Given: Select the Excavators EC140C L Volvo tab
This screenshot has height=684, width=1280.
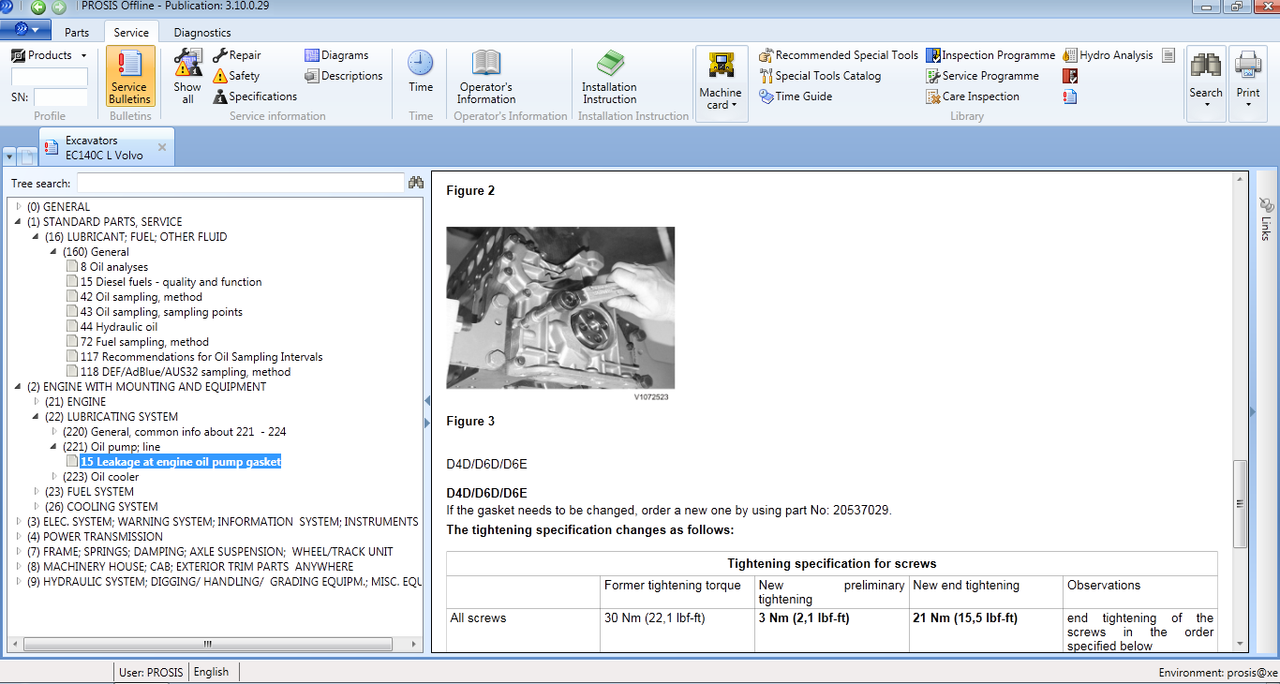Looking at the screenshot, I should pyautogui.click(x=104, y=148).
